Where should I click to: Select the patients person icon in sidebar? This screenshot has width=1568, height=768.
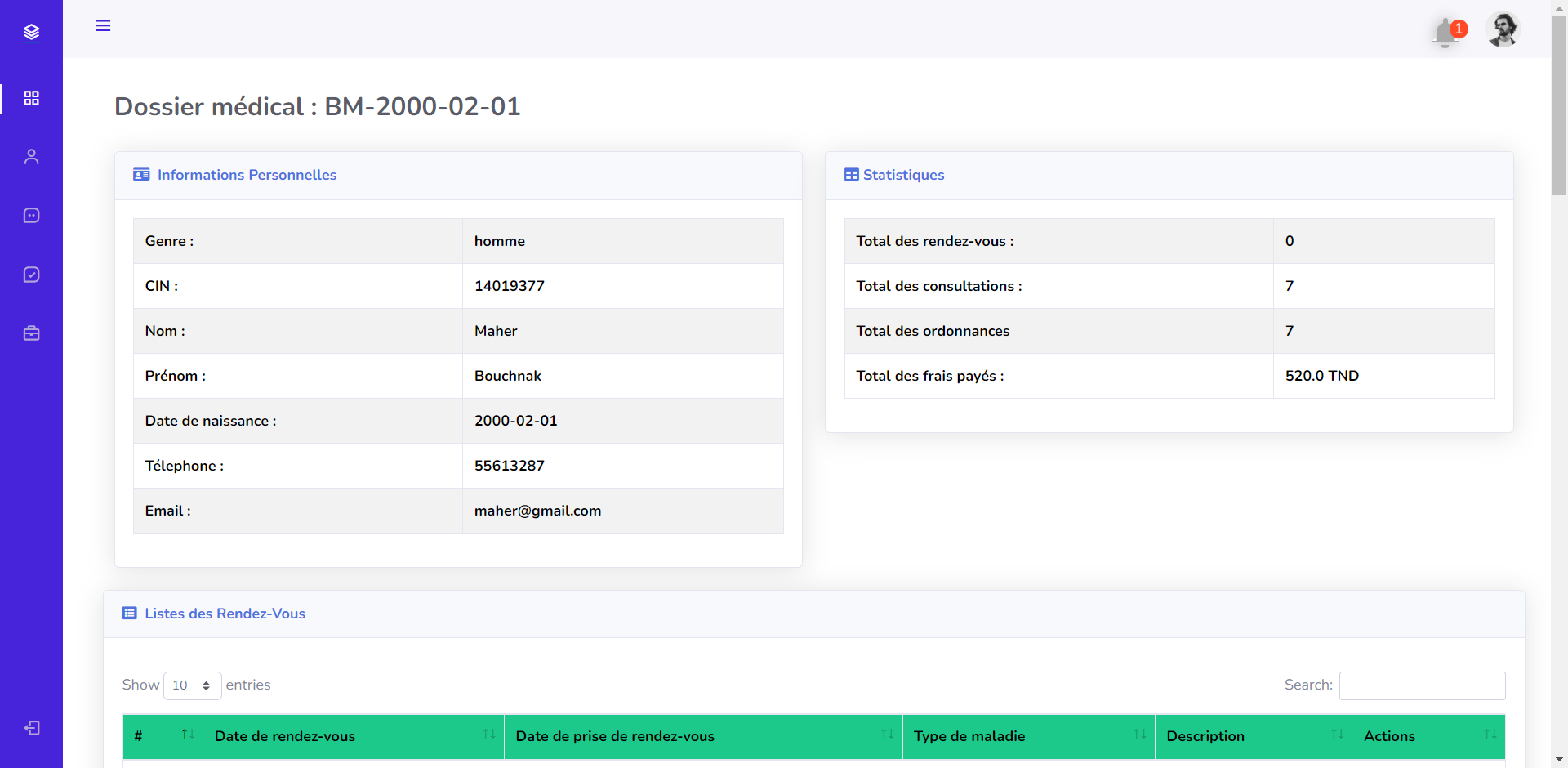[x=31, y=156]
